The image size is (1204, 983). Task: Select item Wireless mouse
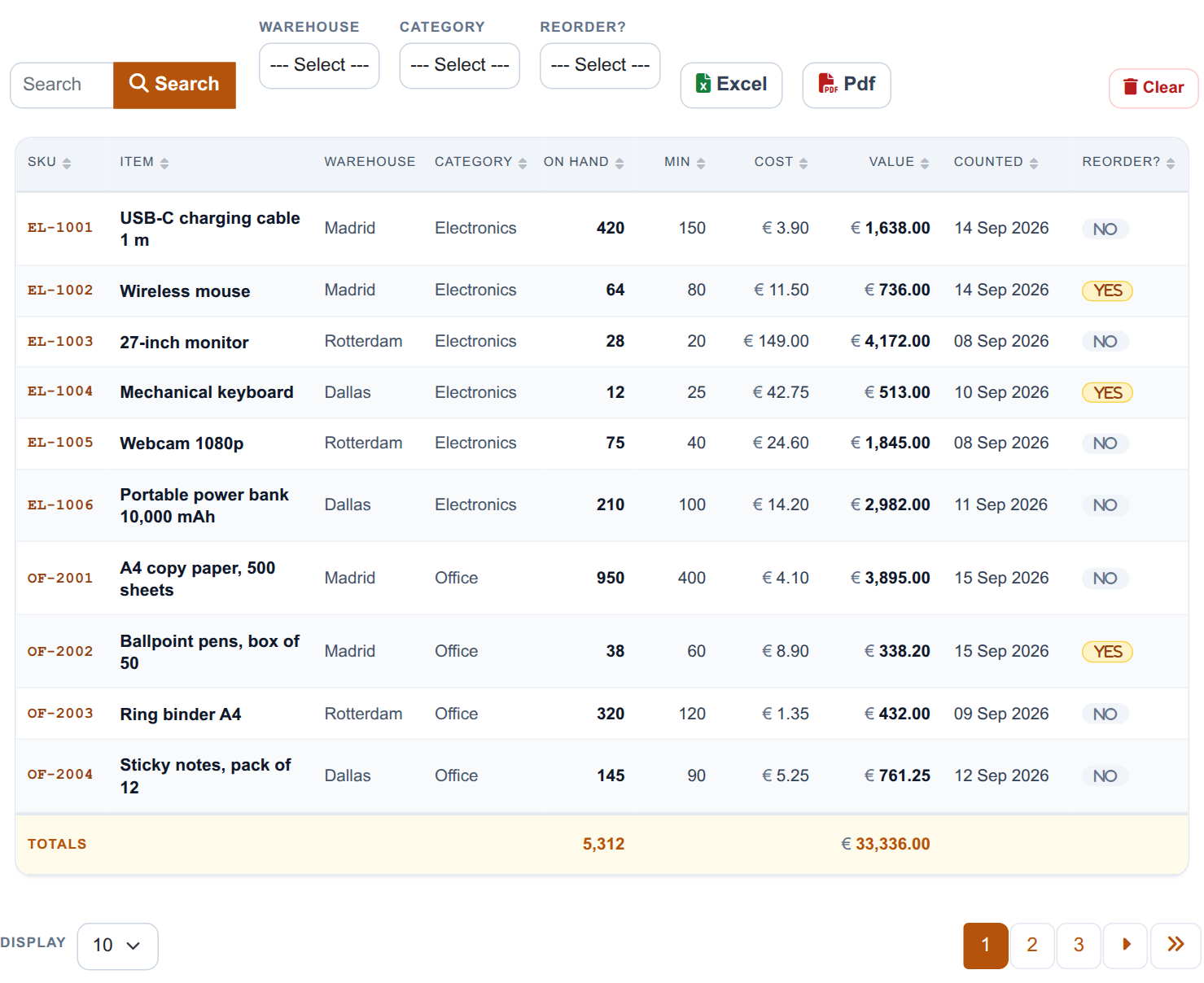pyautogui.click(x=185, y=291)
